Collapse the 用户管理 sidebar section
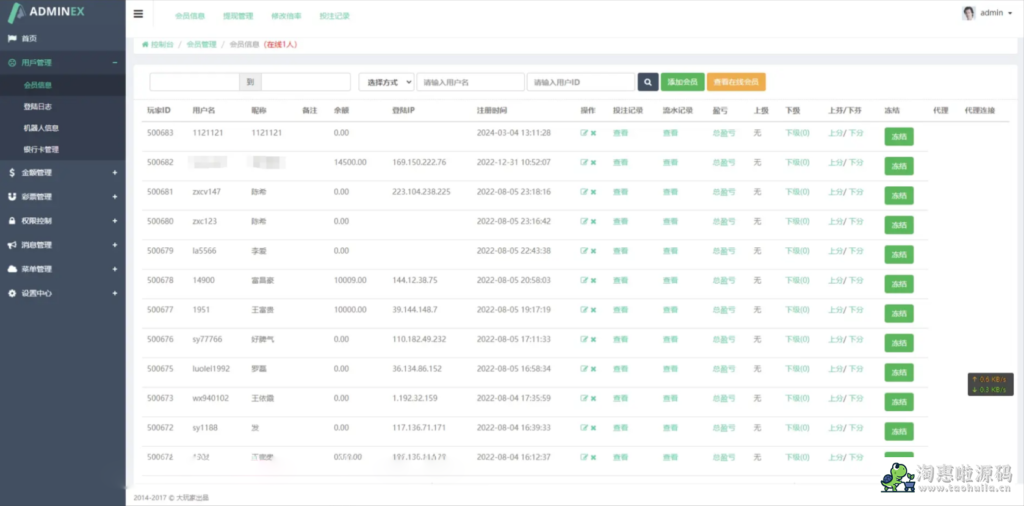The width and height of the screenshot is (1024, 506). [x=63, y=63]
